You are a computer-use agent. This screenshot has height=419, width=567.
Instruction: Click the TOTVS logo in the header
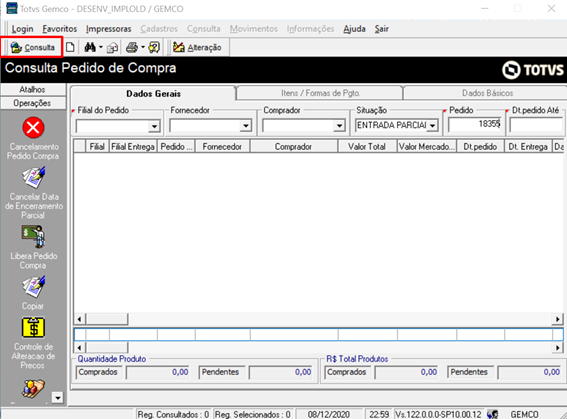pos(533,70)
